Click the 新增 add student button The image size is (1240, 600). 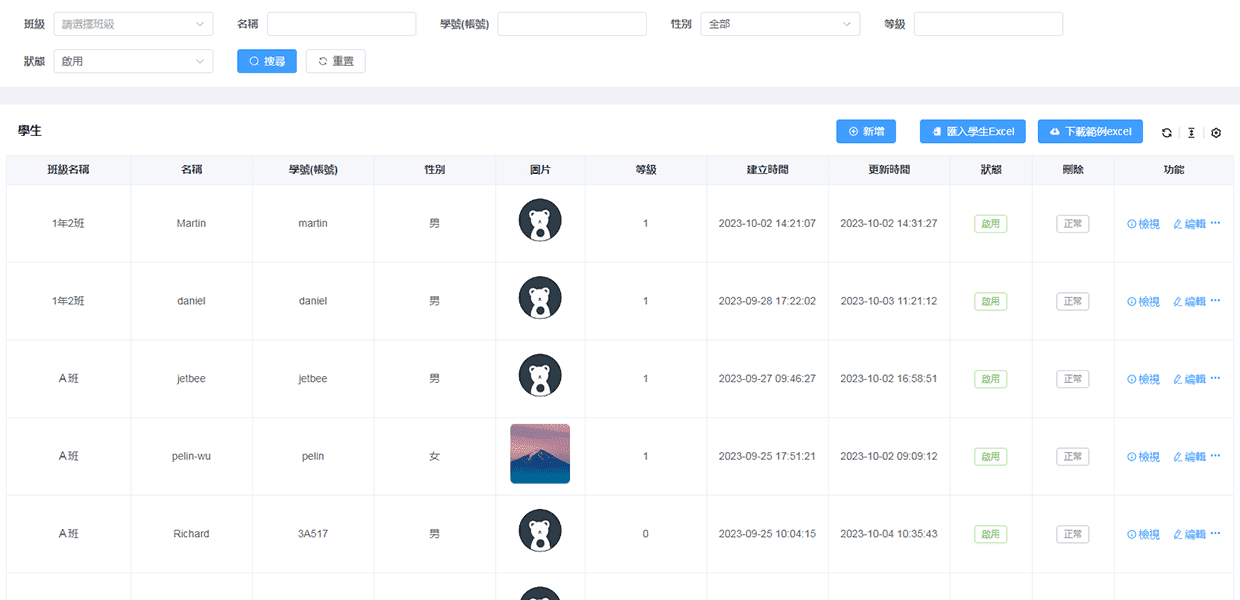point(866,131)
